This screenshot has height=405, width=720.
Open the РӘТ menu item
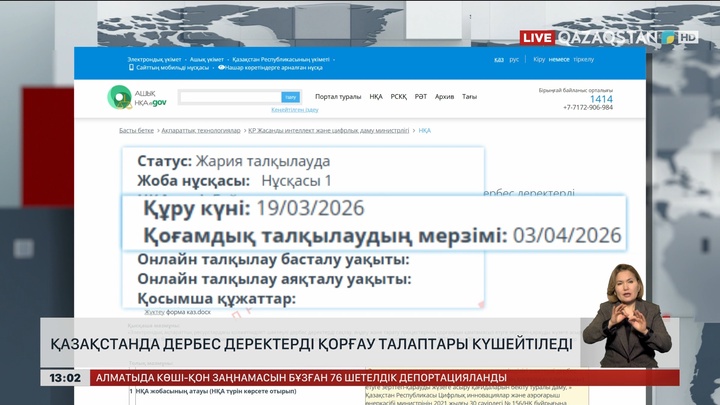click(x=421, y=96)
